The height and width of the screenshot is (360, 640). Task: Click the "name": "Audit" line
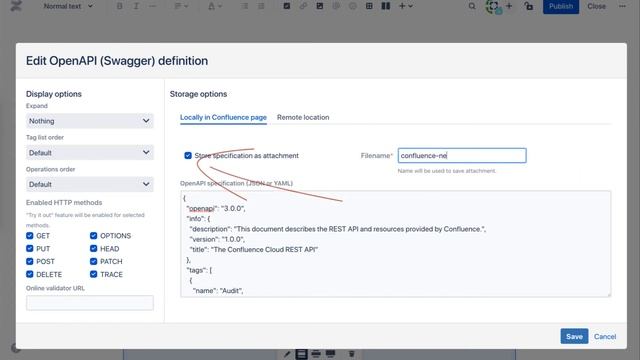[x=218, y=291]
